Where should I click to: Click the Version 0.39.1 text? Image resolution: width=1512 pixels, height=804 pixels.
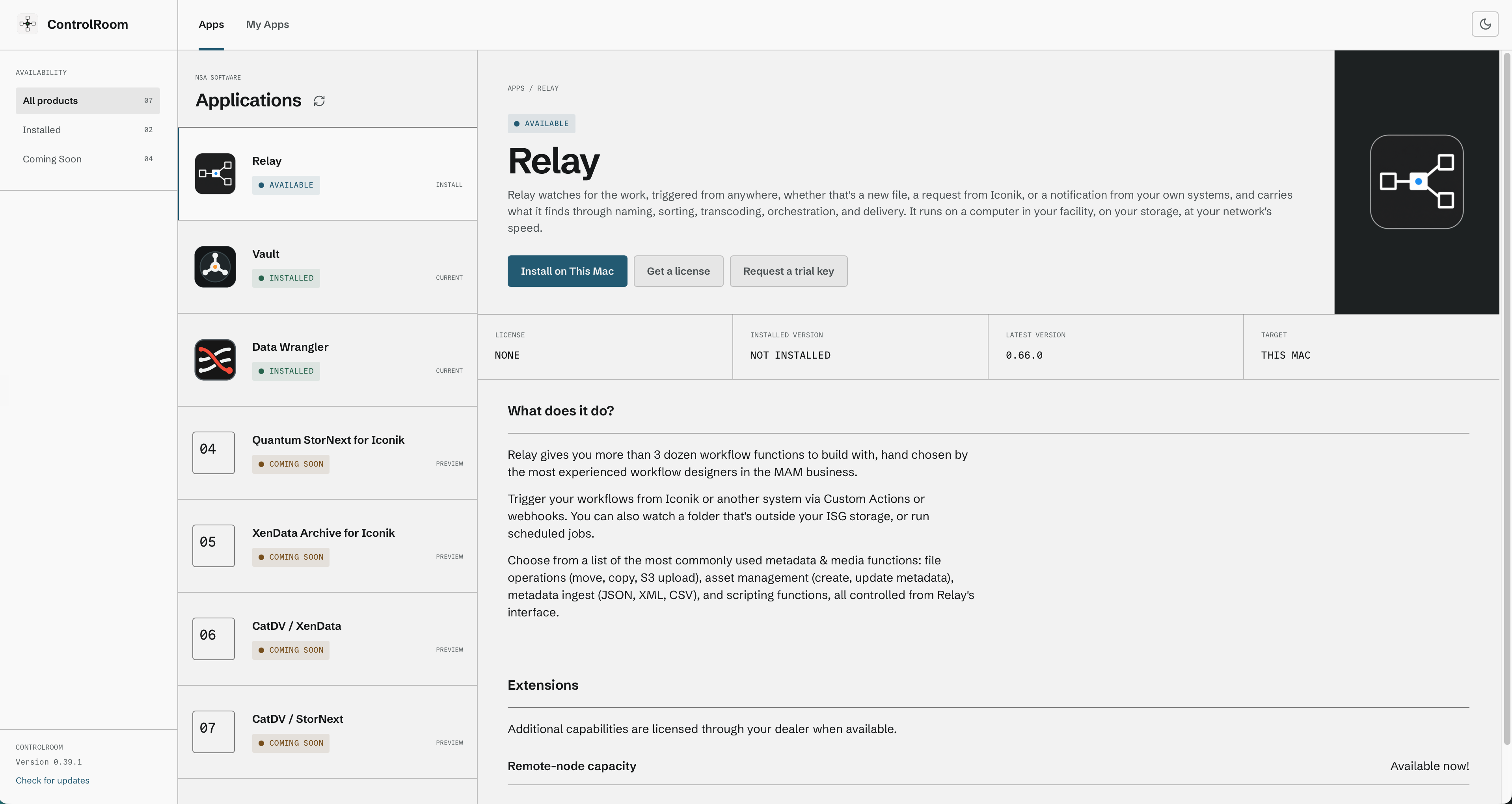[x=49, y=762]
